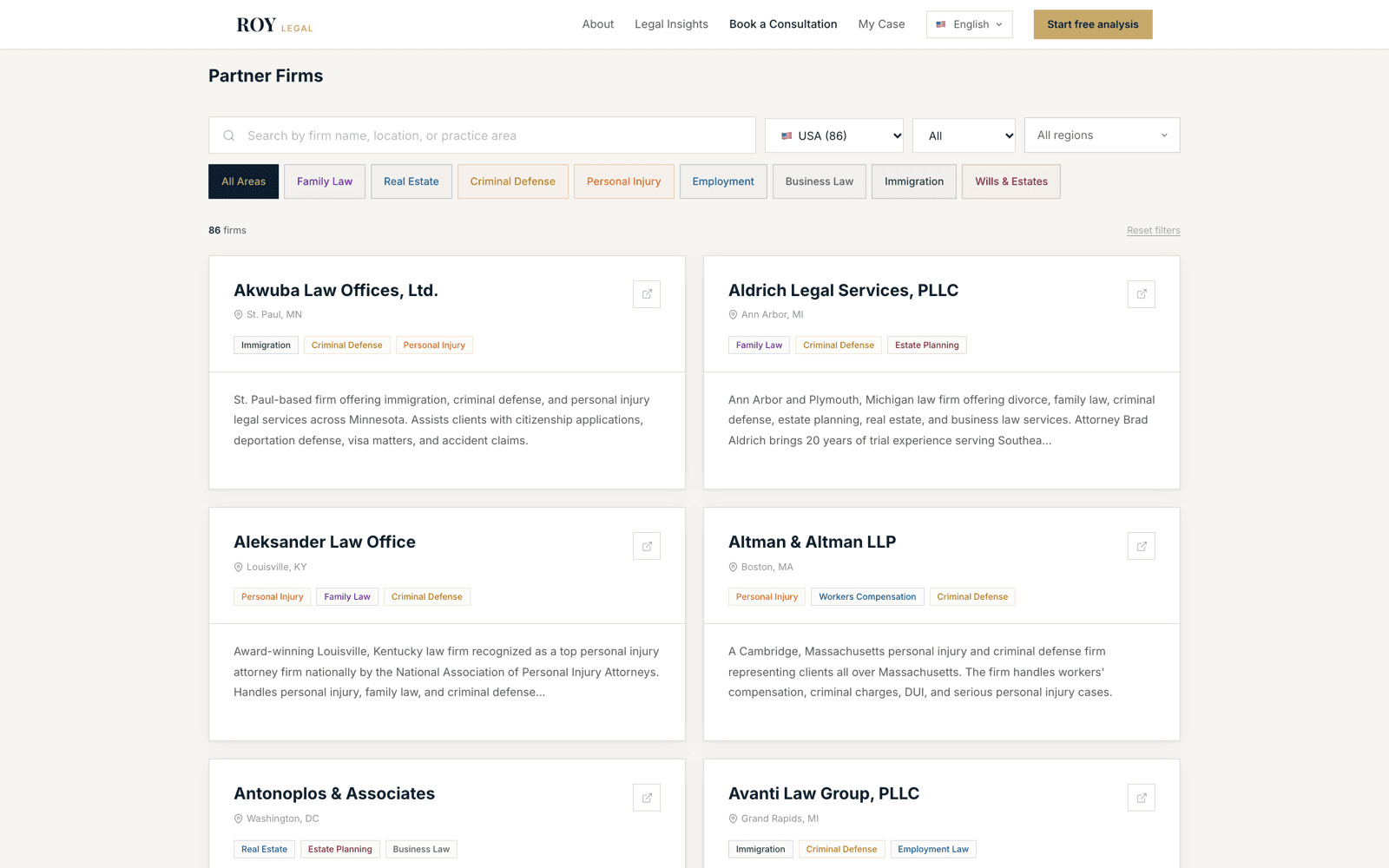This screenshot has height=868, width=1389.
Task: Click Workers Compensation tag on Altman card
Action: click(x=867, y=597)
